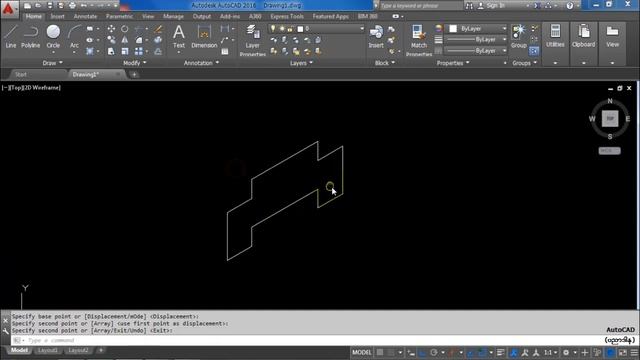Toggle grid display in status bar
The width and height of the screenshot is (640, 360).
click(x=380, y=352)
